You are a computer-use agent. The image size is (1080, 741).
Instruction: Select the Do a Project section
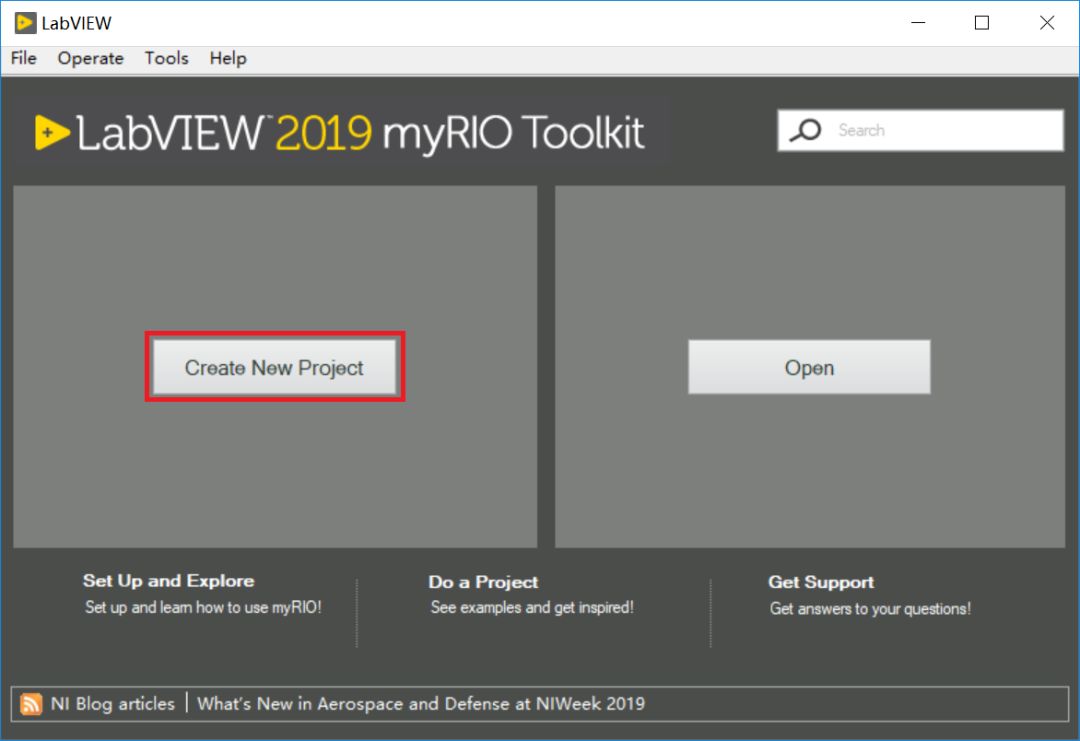click(x=481, y=582)
